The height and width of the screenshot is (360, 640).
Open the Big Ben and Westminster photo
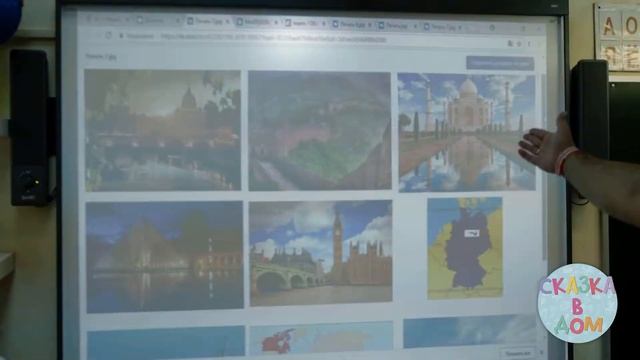[x=321, y=253]
